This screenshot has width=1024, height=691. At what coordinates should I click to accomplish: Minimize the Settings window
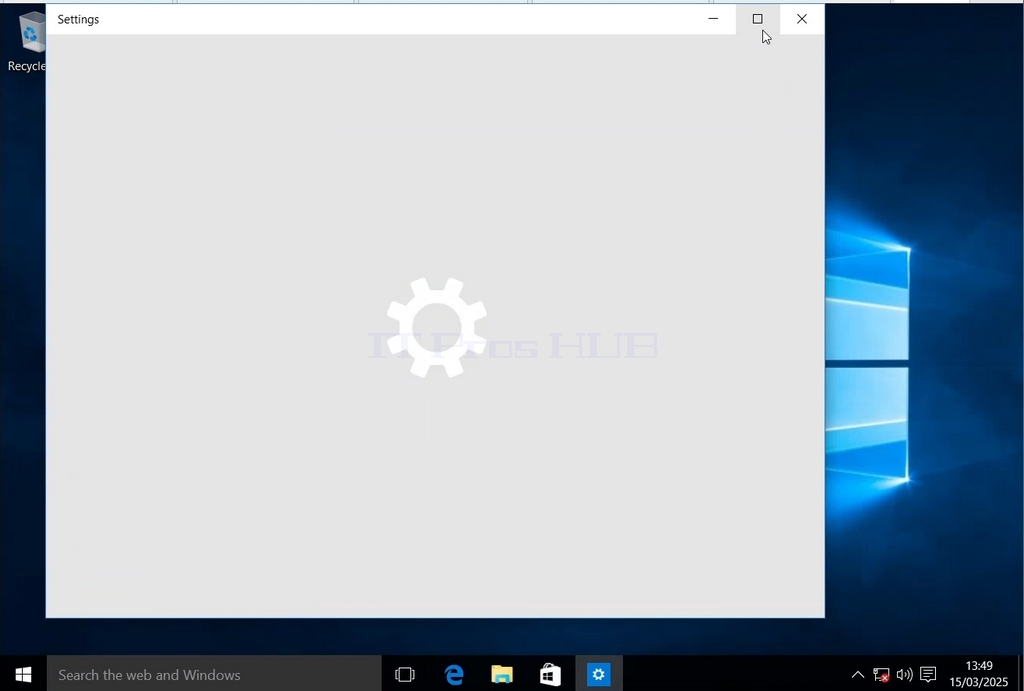click(713, 19)
